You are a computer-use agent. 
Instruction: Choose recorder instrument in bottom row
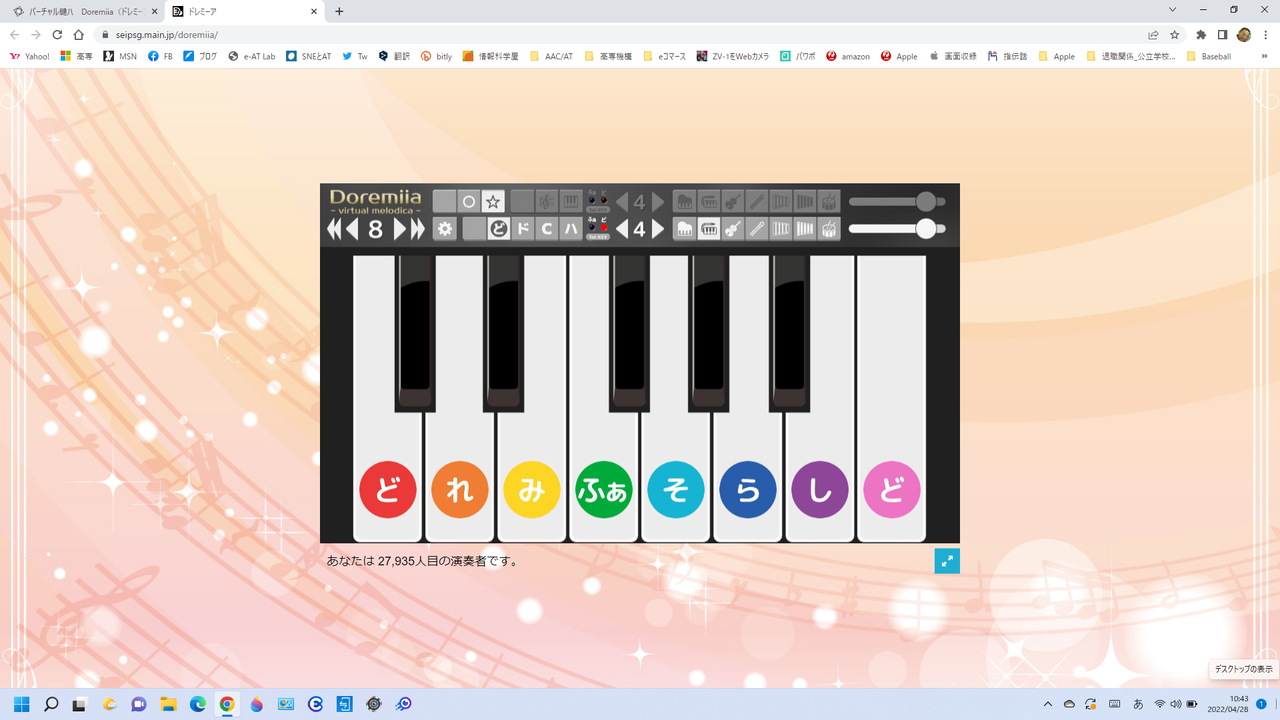tap(757, 229)
